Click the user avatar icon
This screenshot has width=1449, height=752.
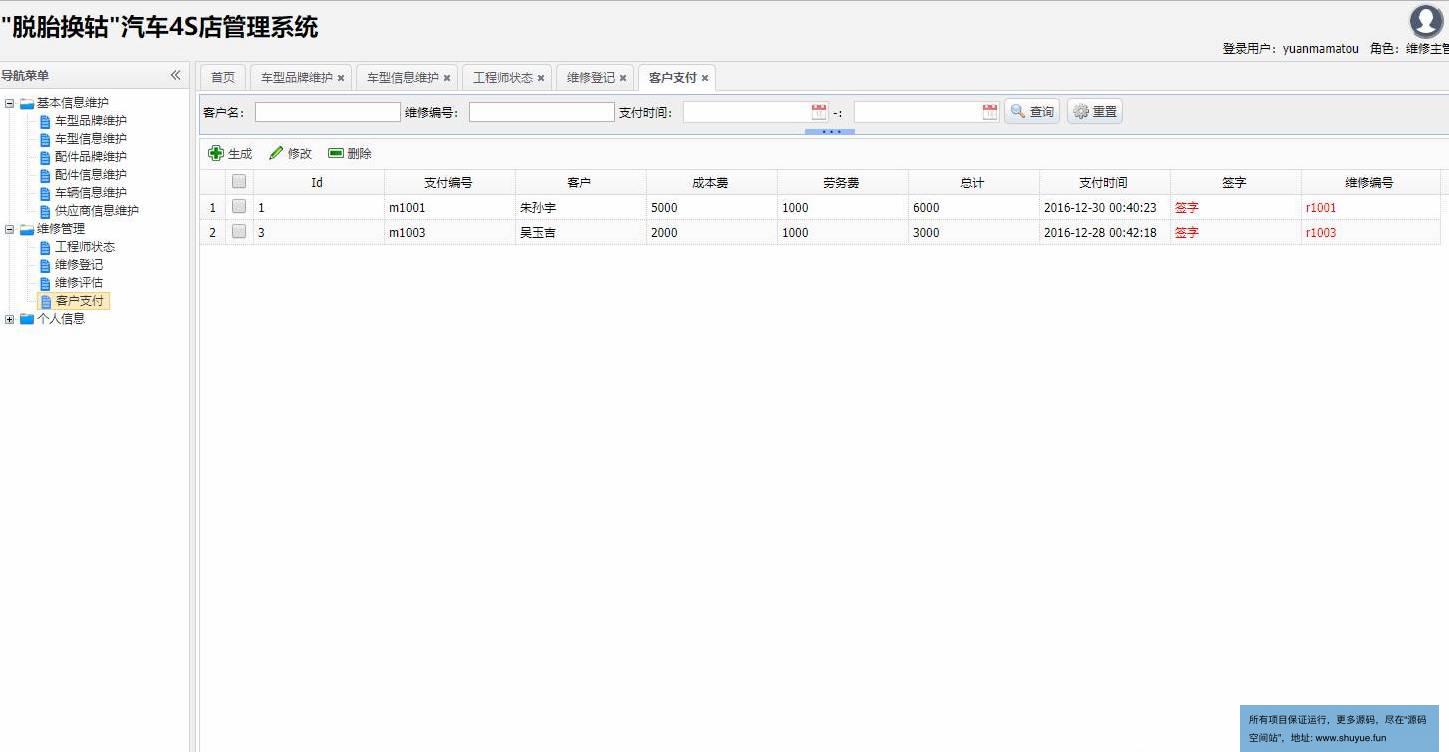coord(1427,21)
